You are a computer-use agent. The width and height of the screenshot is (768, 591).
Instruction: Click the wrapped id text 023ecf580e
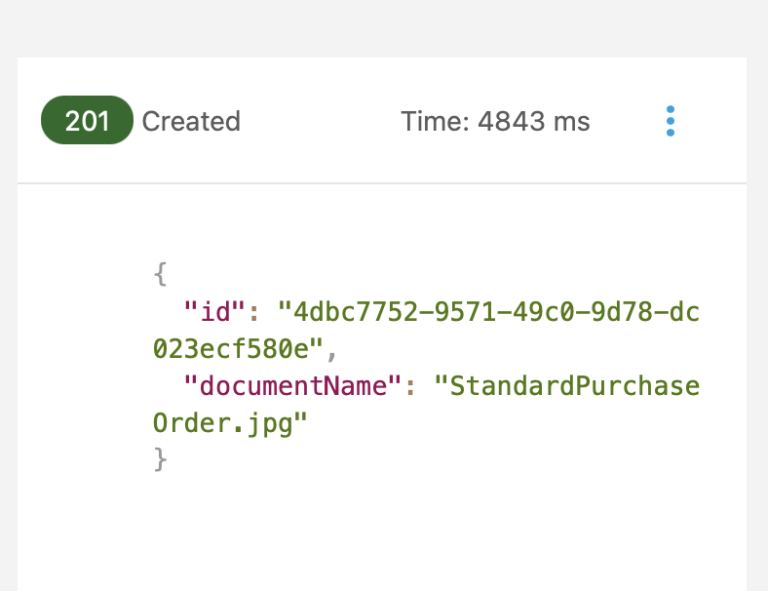coord(237,348)
